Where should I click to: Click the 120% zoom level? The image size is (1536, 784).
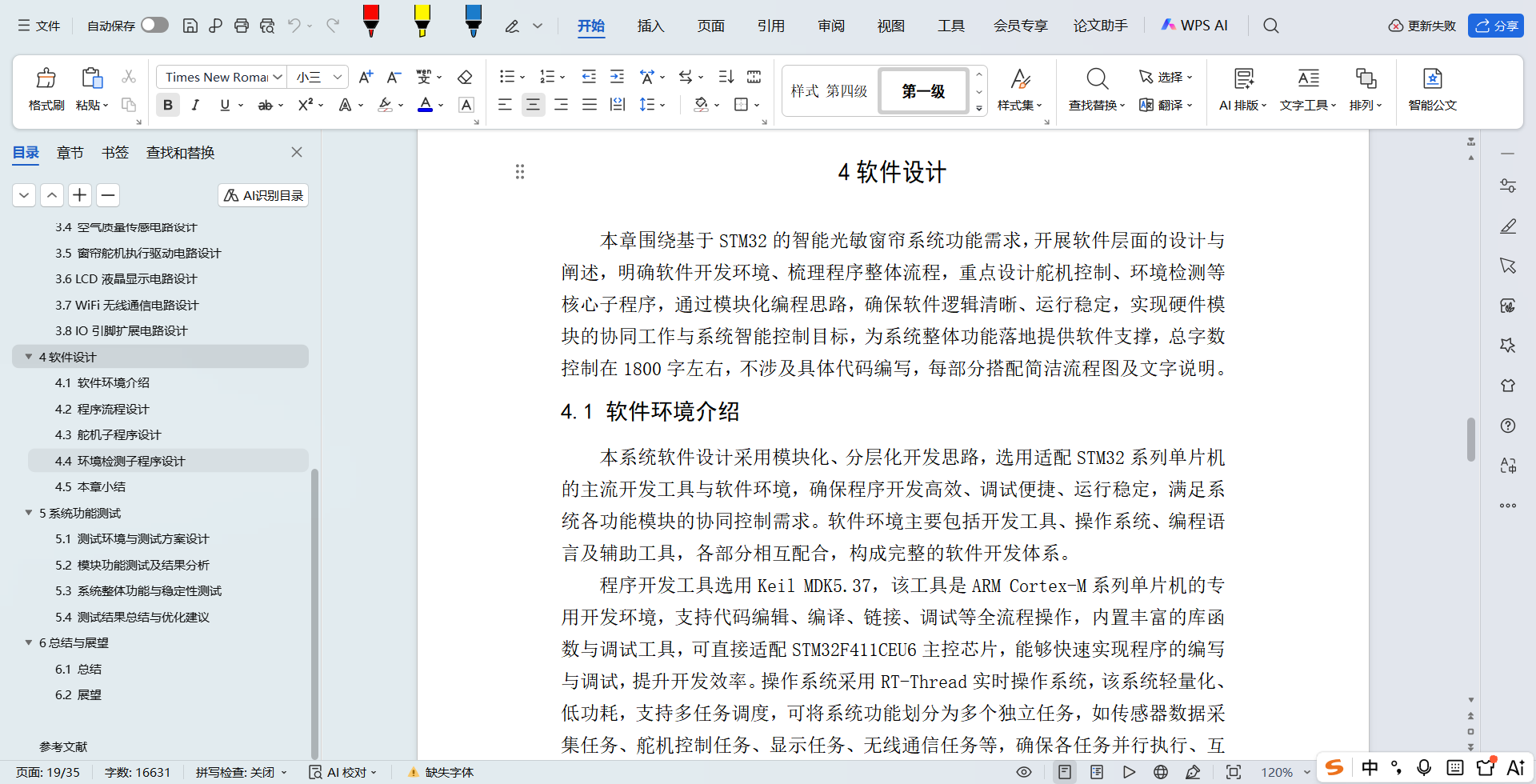click(1277, 772)
